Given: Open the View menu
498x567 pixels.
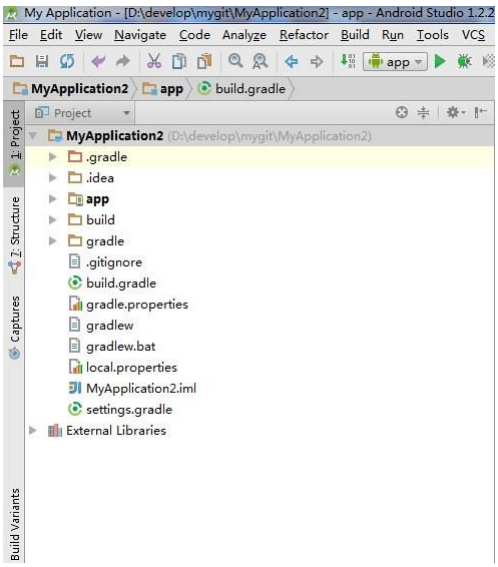Looking at the screenshot, I should pos(89,35).
